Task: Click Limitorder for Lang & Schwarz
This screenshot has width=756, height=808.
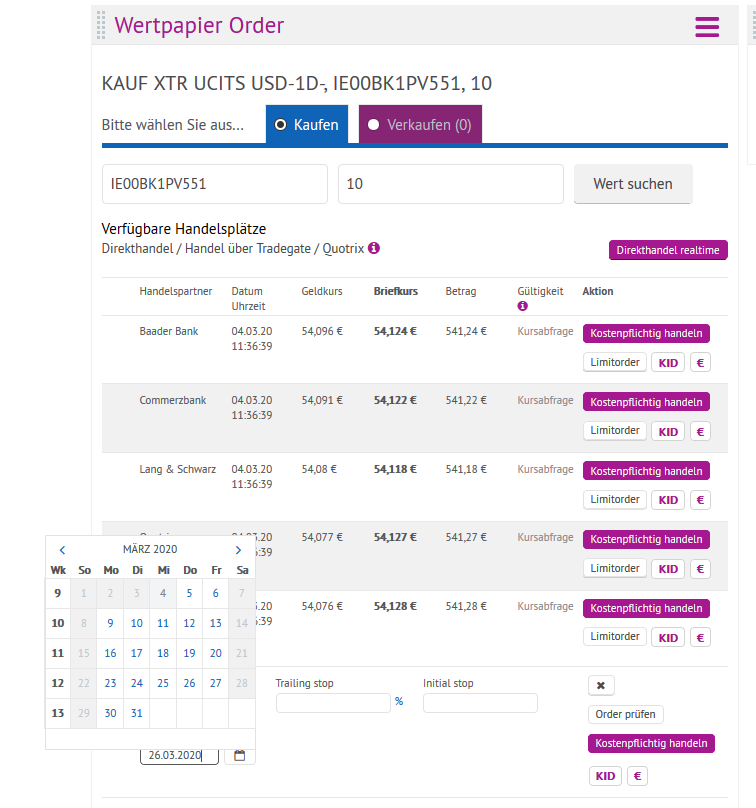Action: (615, 499)
